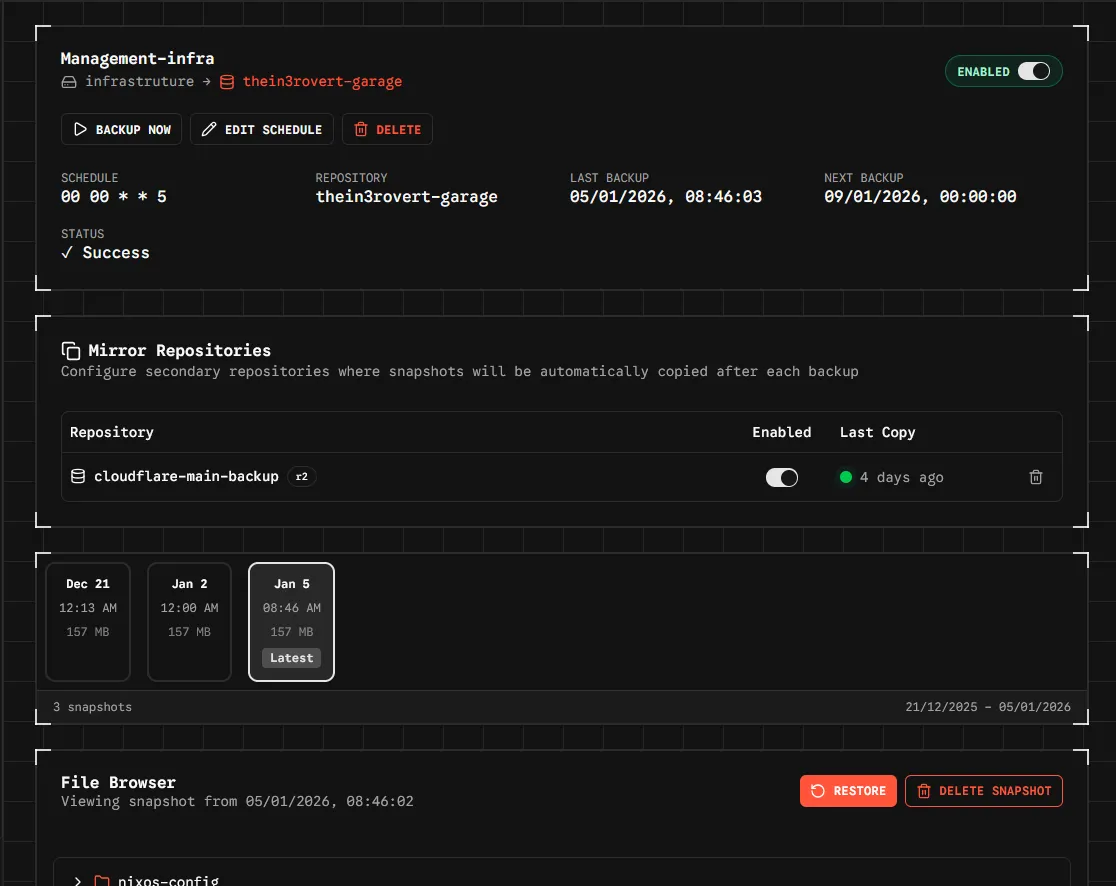The width and height of the screenshot is (1116, 886).
Task: Toggle the ENABLED schedule switch off
Action: point(1033,72)
